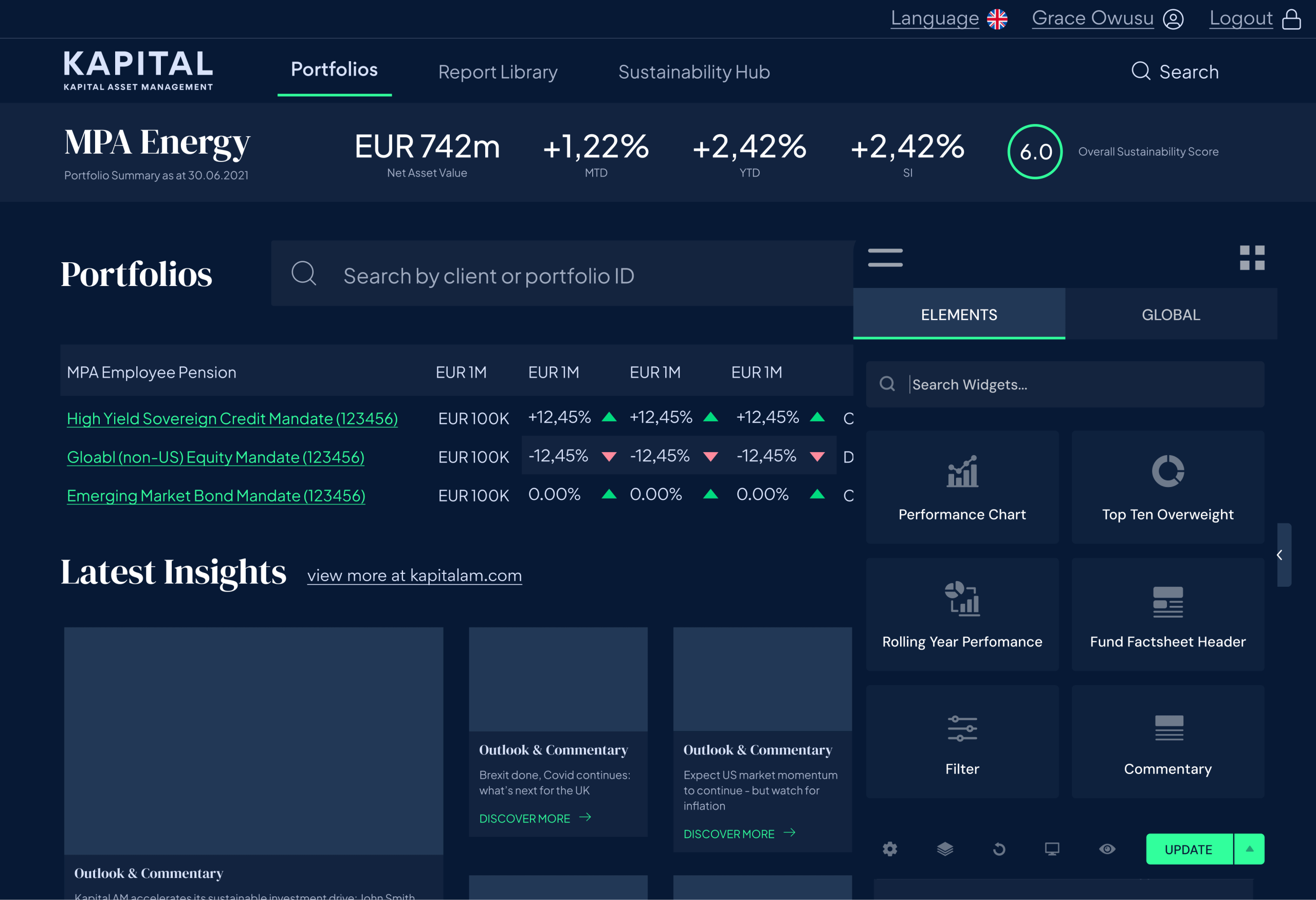The height and width of the screenshot is (900, 1316).
Task: Click the layers stack icon
Action: (x=944, y=849)
